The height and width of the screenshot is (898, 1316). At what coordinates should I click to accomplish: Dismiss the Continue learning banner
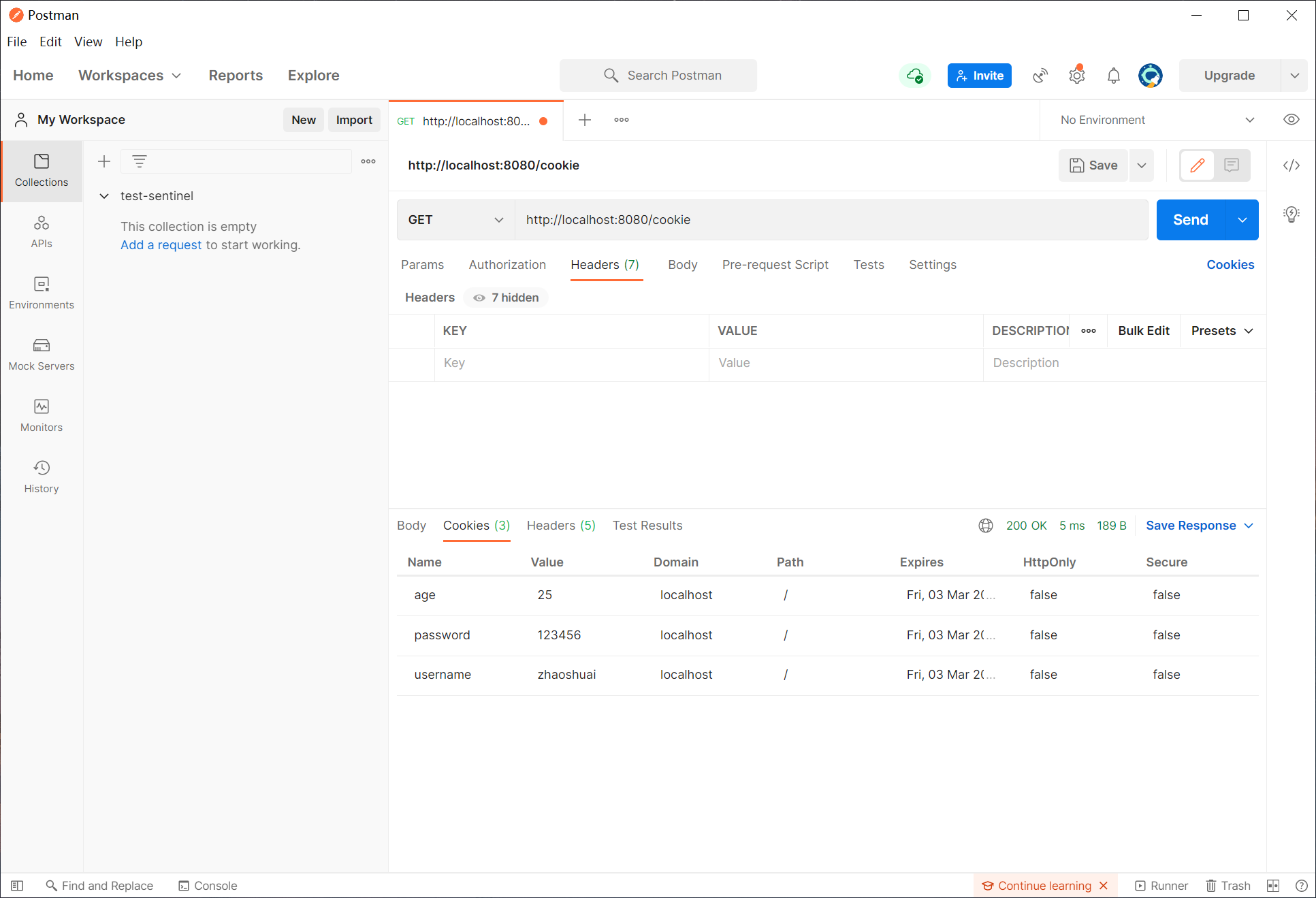point(1104,886)
